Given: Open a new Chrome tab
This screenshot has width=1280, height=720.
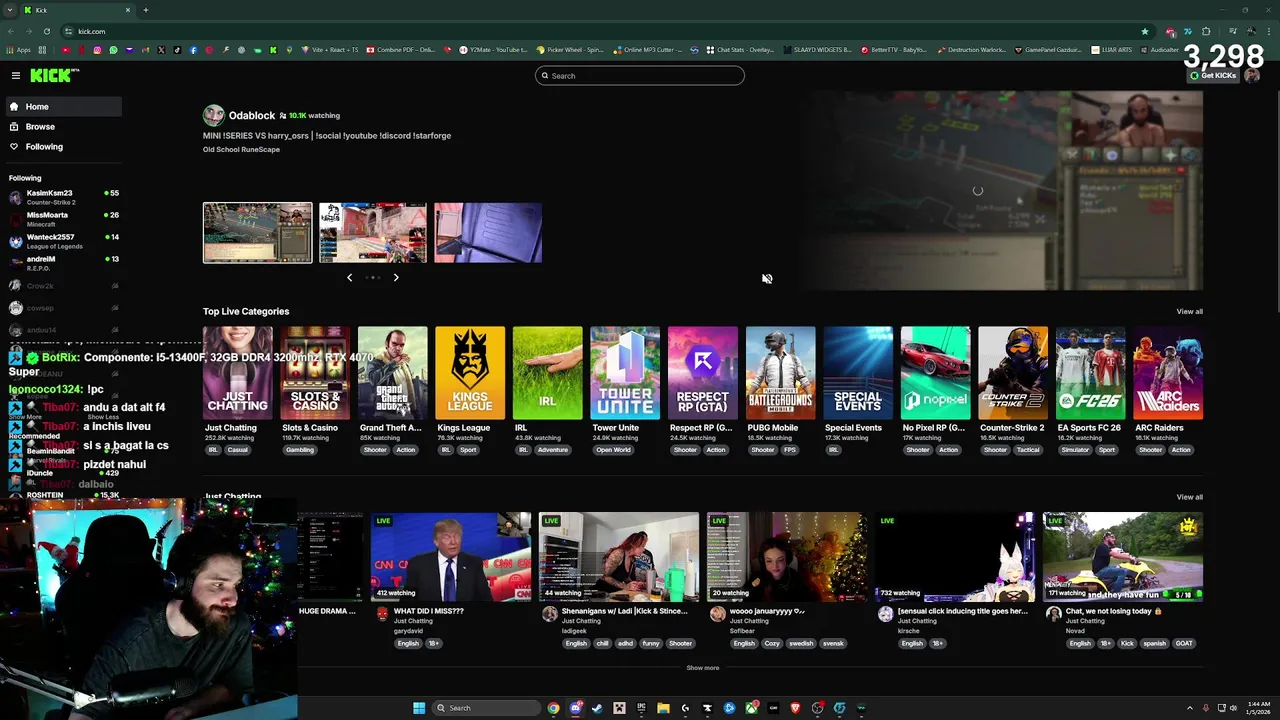Looking at the screenshot, I should [146, 10].
